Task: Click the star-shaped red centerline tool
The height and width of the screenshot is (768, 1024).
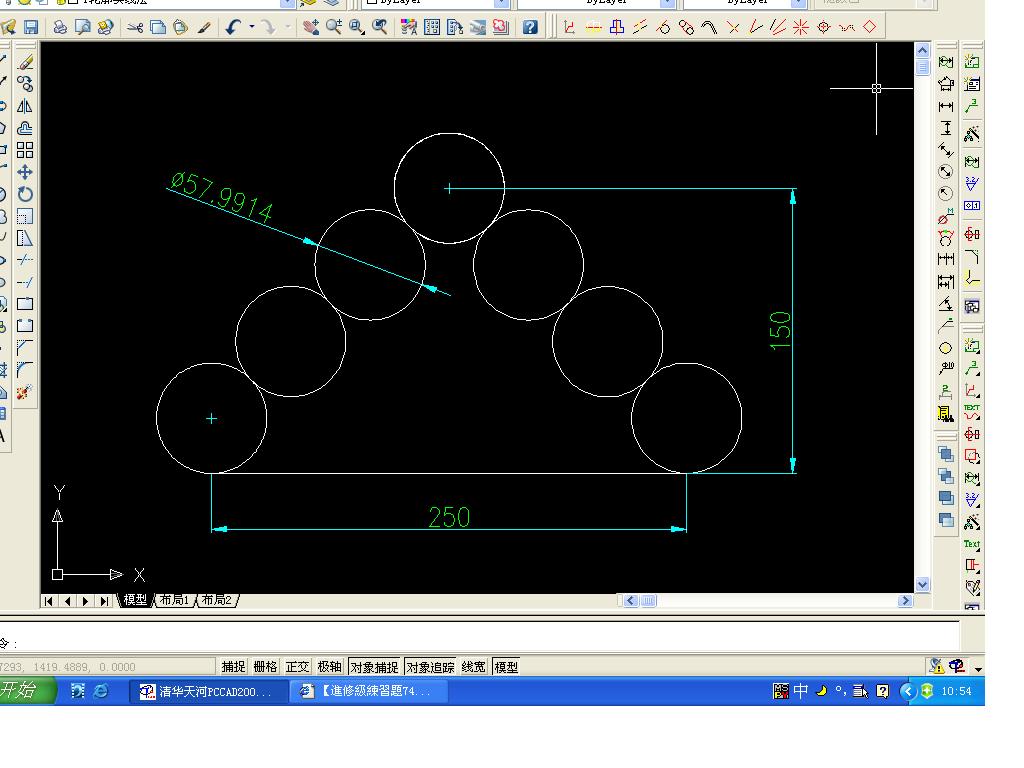Action: 801,27
